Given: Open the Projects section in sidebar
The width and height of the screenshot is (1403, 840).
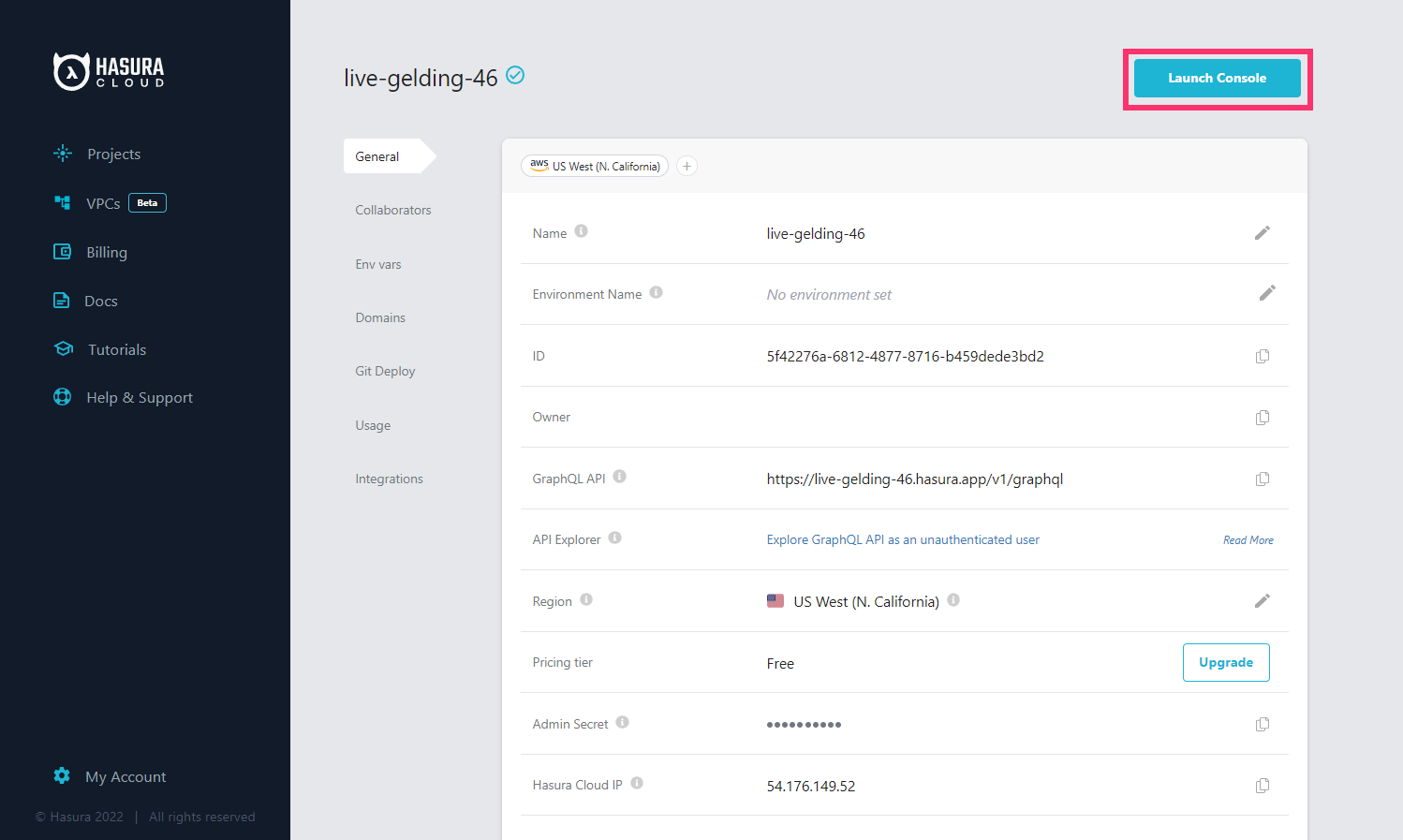Looking at the screenshot, I should (x=113, y=154).
